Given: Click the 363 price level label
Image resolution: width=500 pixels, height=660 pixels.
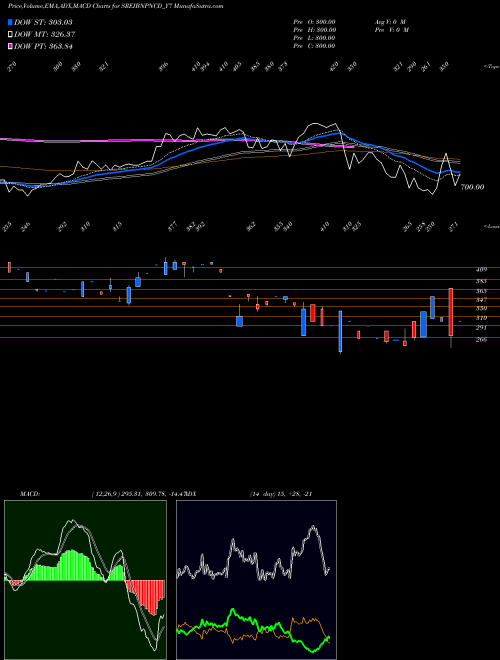Looking at the screenshot, I should pos(481,291).
